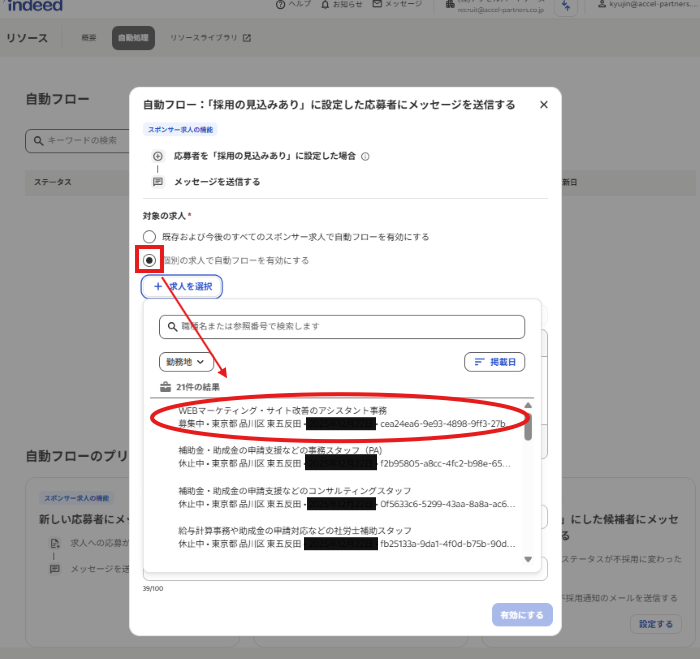
Task: Click the 設定する button on preset card
Action: [x=655, y=624]
